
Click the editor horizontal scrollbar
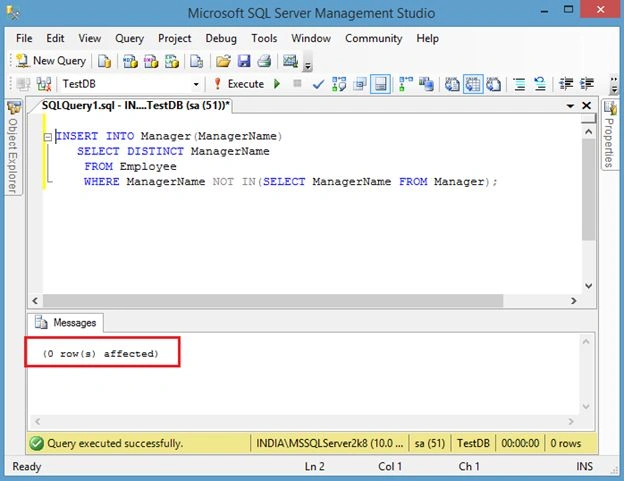pos(273,301)
